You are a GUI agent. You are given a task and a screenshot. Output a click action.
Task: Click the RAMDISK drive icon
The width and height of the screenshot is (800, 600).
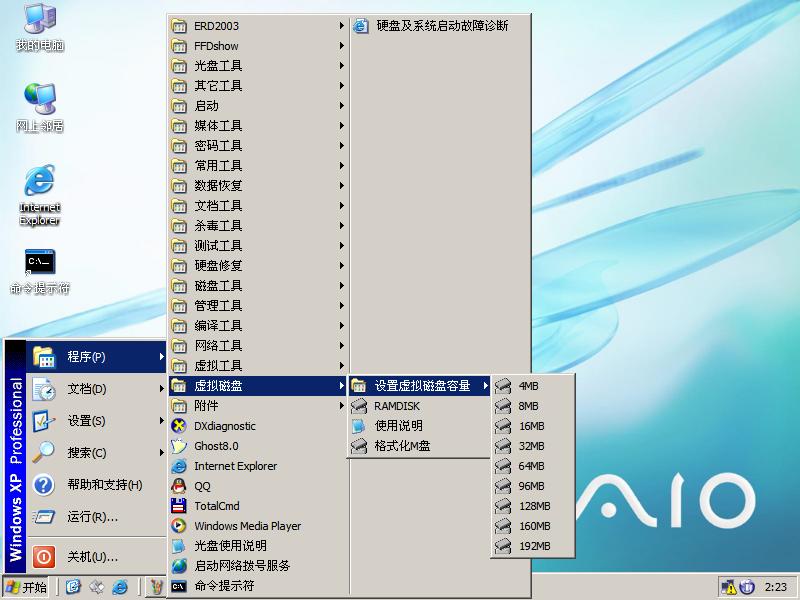359,406
